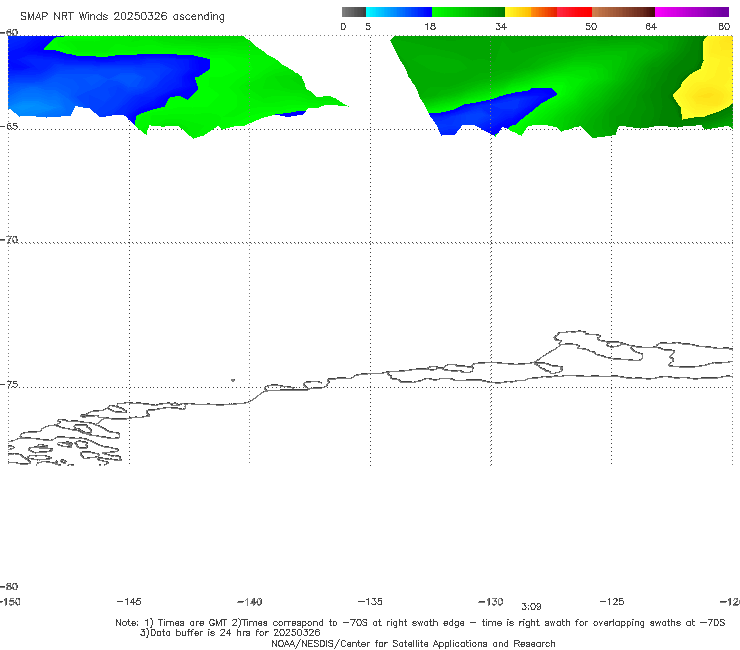Click the 'SMAP NRT Winds 20250326 ascending' title

tap(122, 16)
